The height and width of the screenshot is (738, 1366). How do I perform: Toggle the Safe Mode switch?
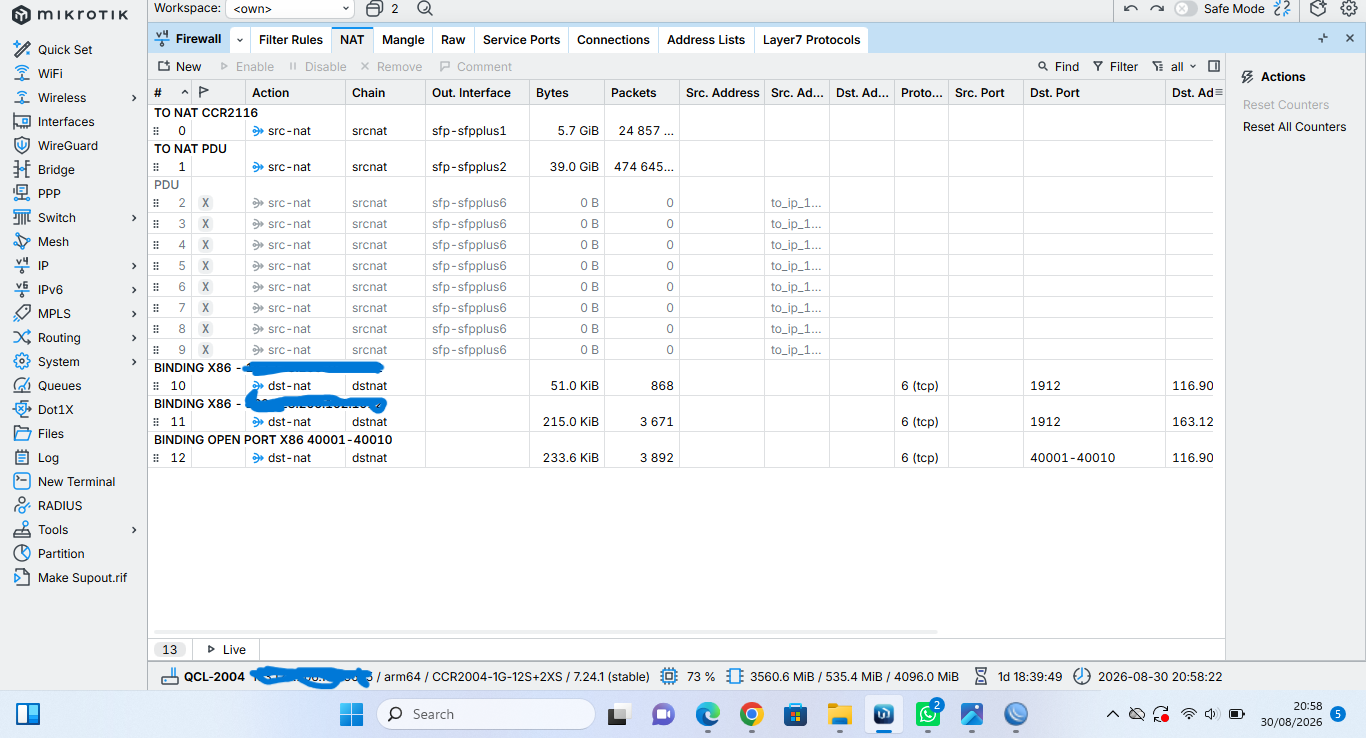(x=1185, y=9)
